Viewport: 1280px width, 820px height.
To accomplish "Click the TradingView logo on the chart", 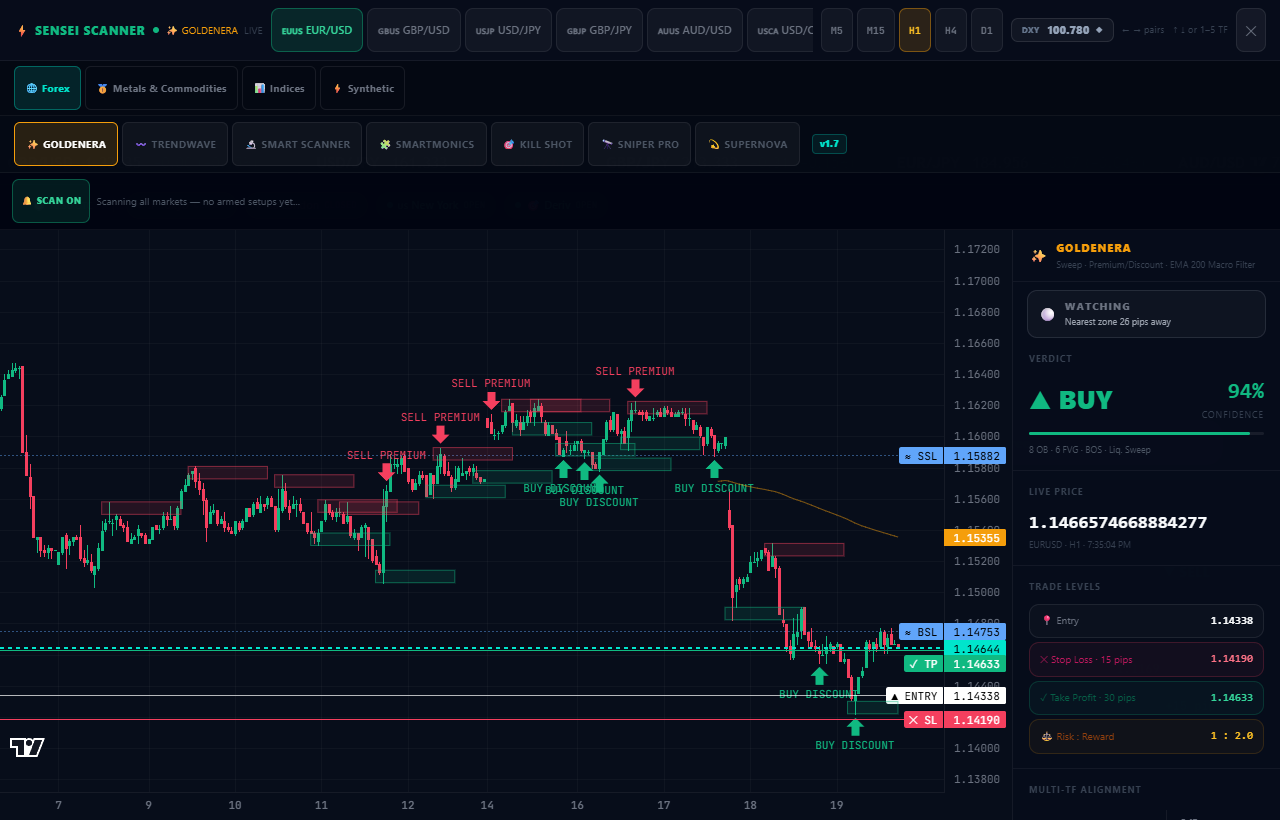I will pyautogui.click(x=27, y=747).
